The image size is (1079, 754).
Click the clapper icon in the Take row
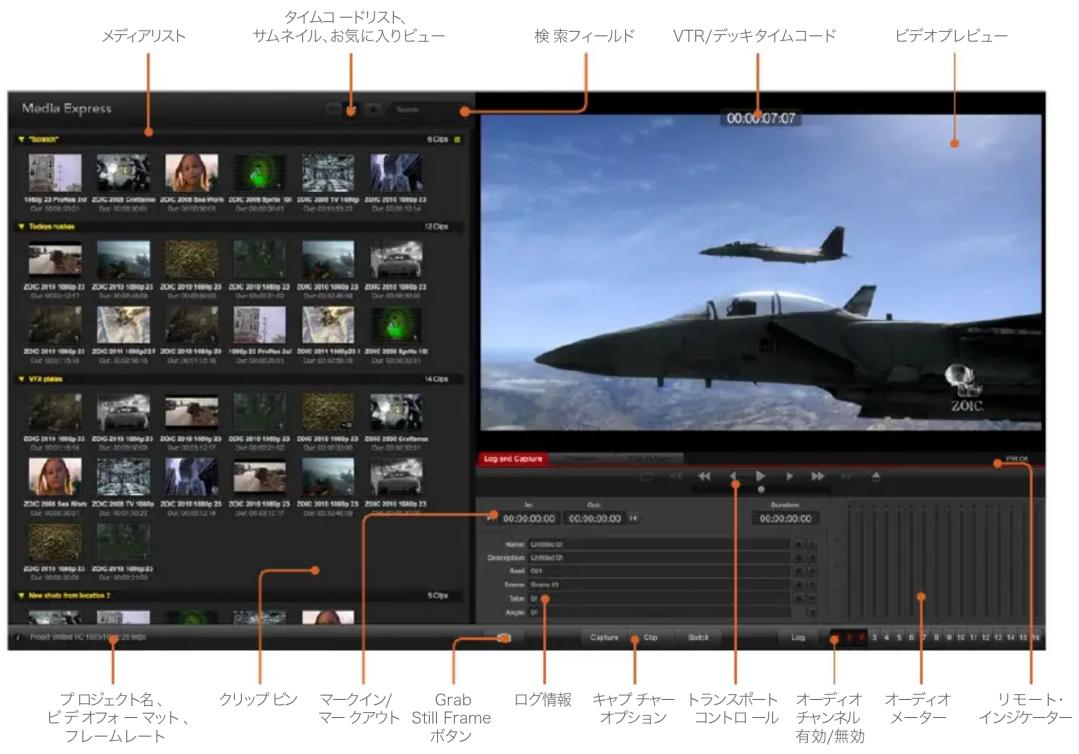click(x=798, y=599)
